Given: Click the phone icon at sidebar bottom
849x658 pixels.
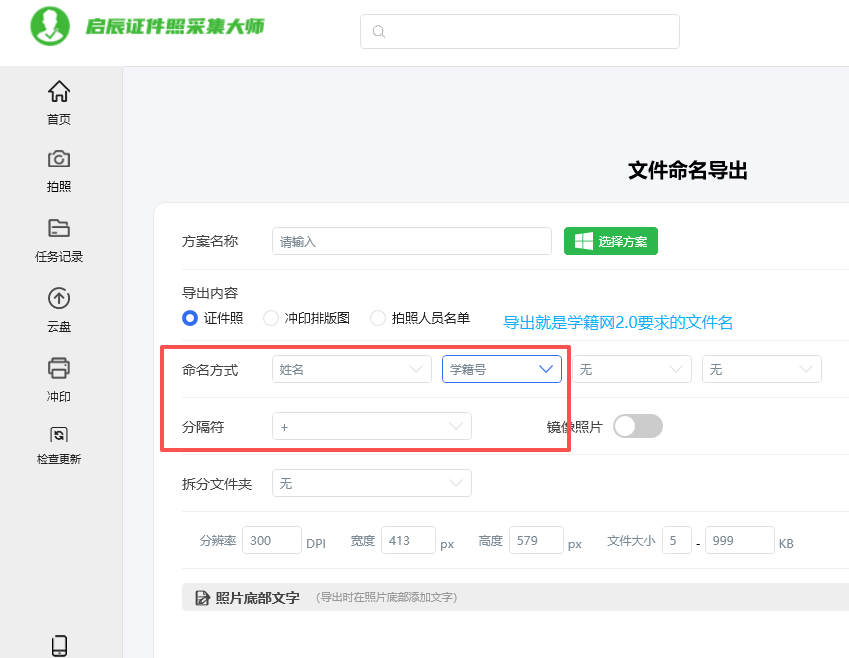Looking at the screenshot, I should [x=59, y=646].
